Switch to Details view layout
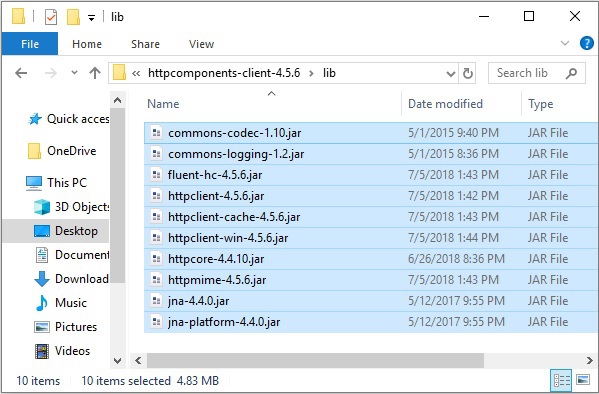 pyautogui.click(x=562, y=381)
